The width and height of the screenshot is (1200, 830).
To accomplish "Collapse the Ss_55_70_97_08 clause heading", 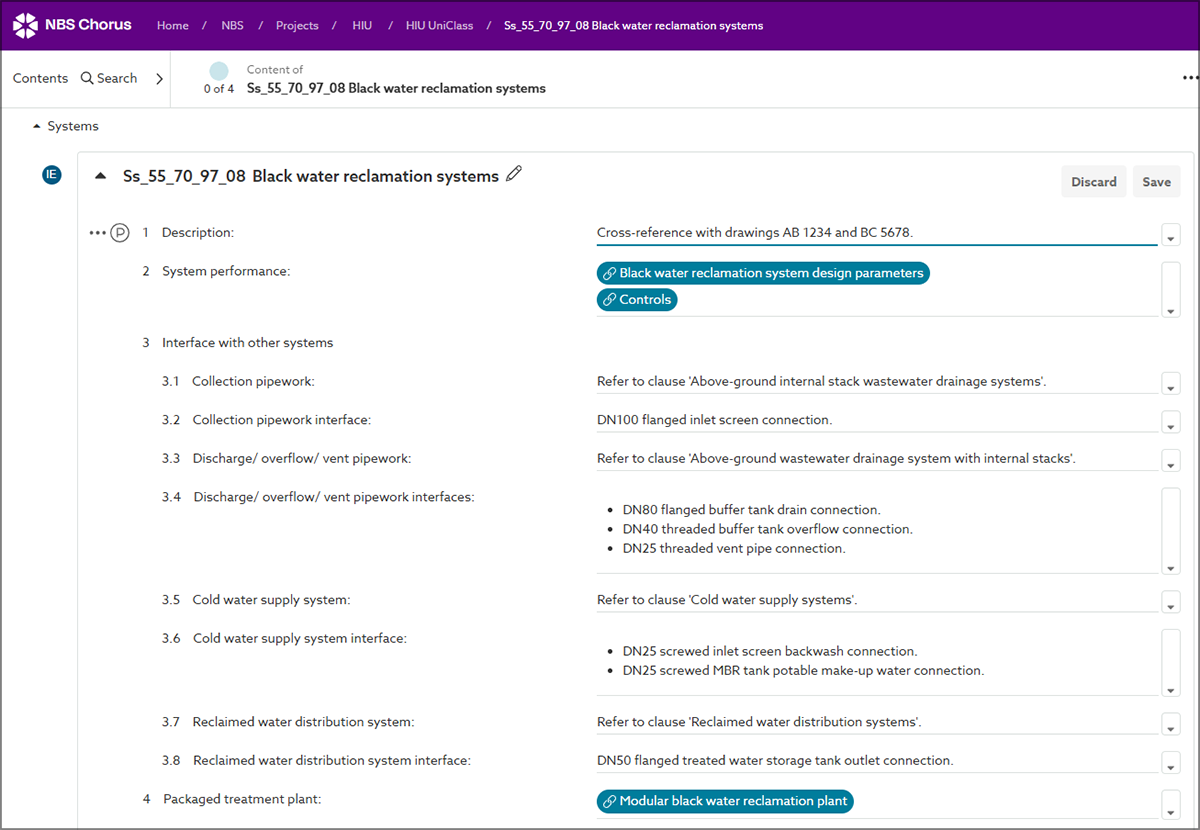I will [100, 176].
